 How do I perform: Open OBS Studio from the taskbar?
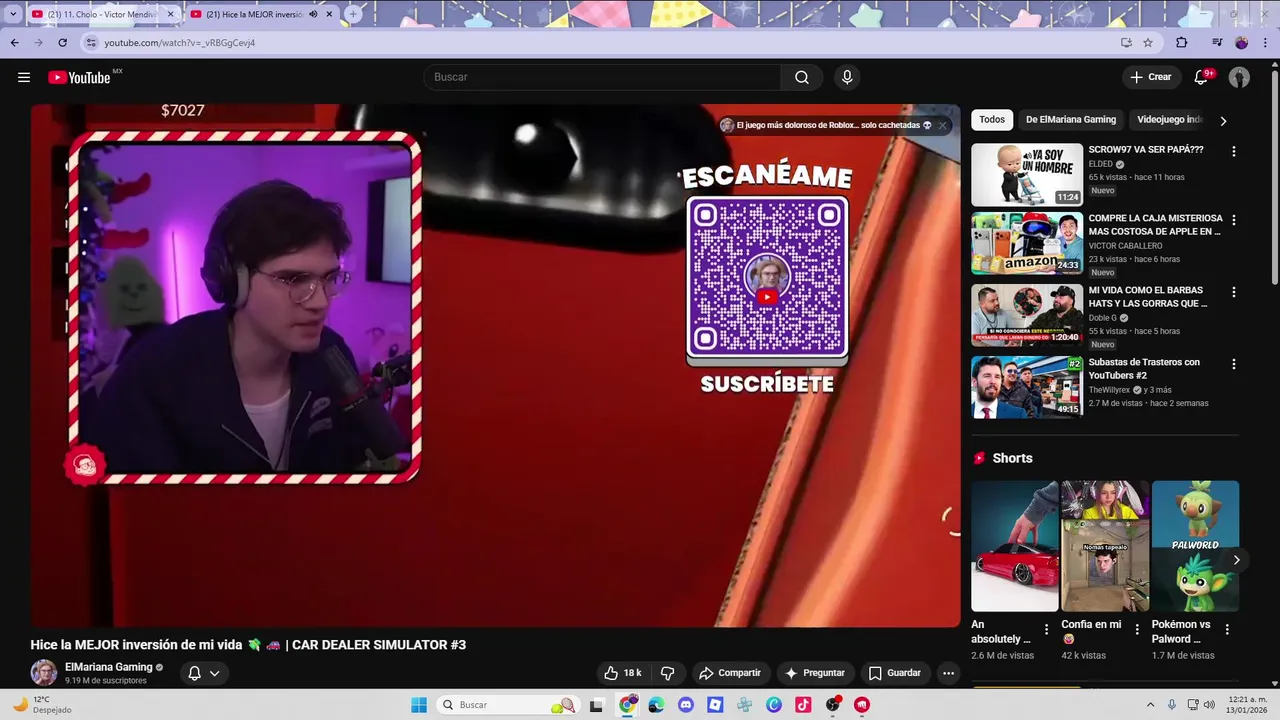tap(833, 705)
